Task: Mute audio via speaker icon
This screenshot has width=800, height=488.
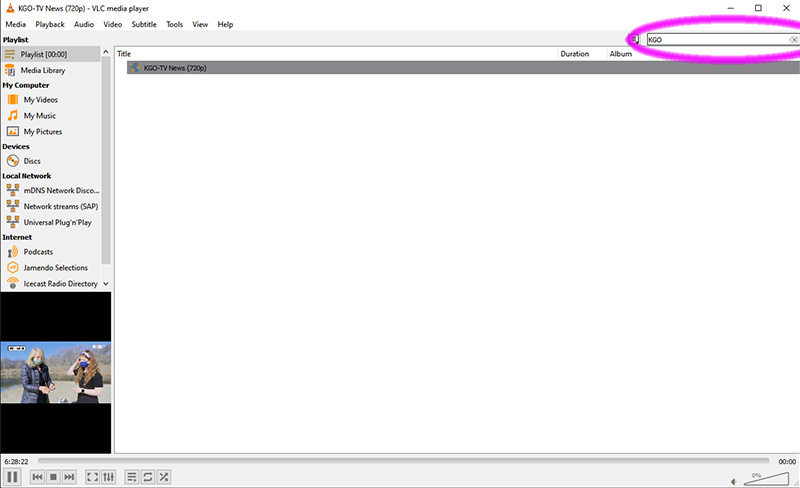Action: pyautogui.click(x=734, y=481)
